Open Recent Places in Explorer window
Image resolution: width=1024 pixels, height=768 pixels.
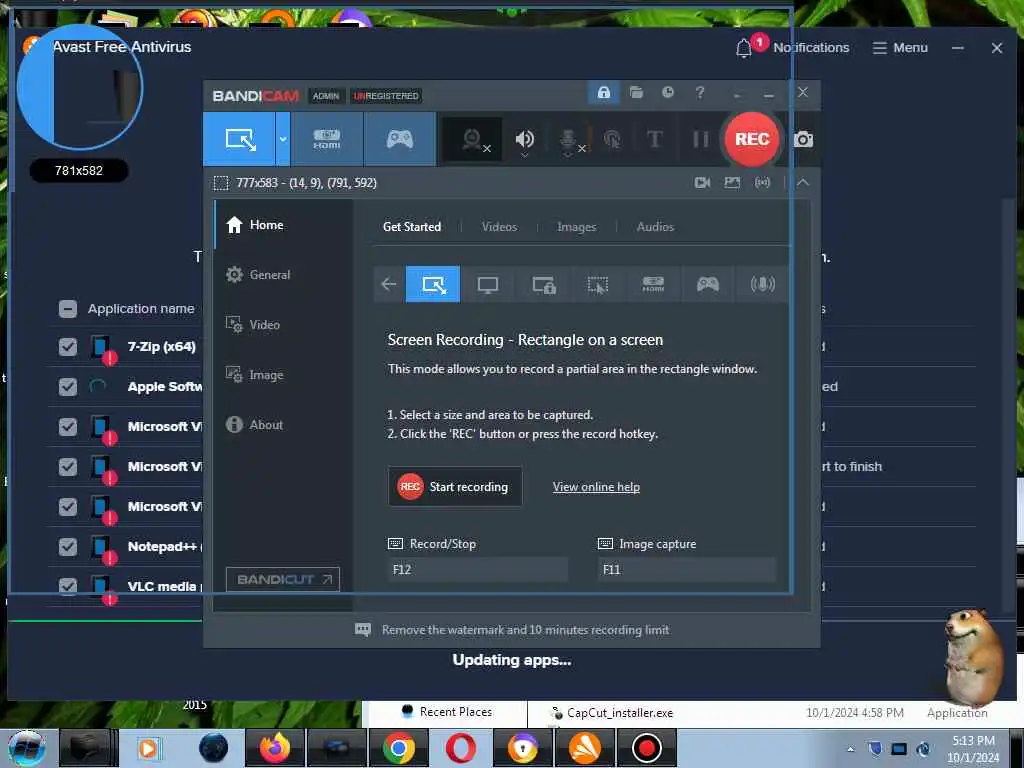coord(447,712)
